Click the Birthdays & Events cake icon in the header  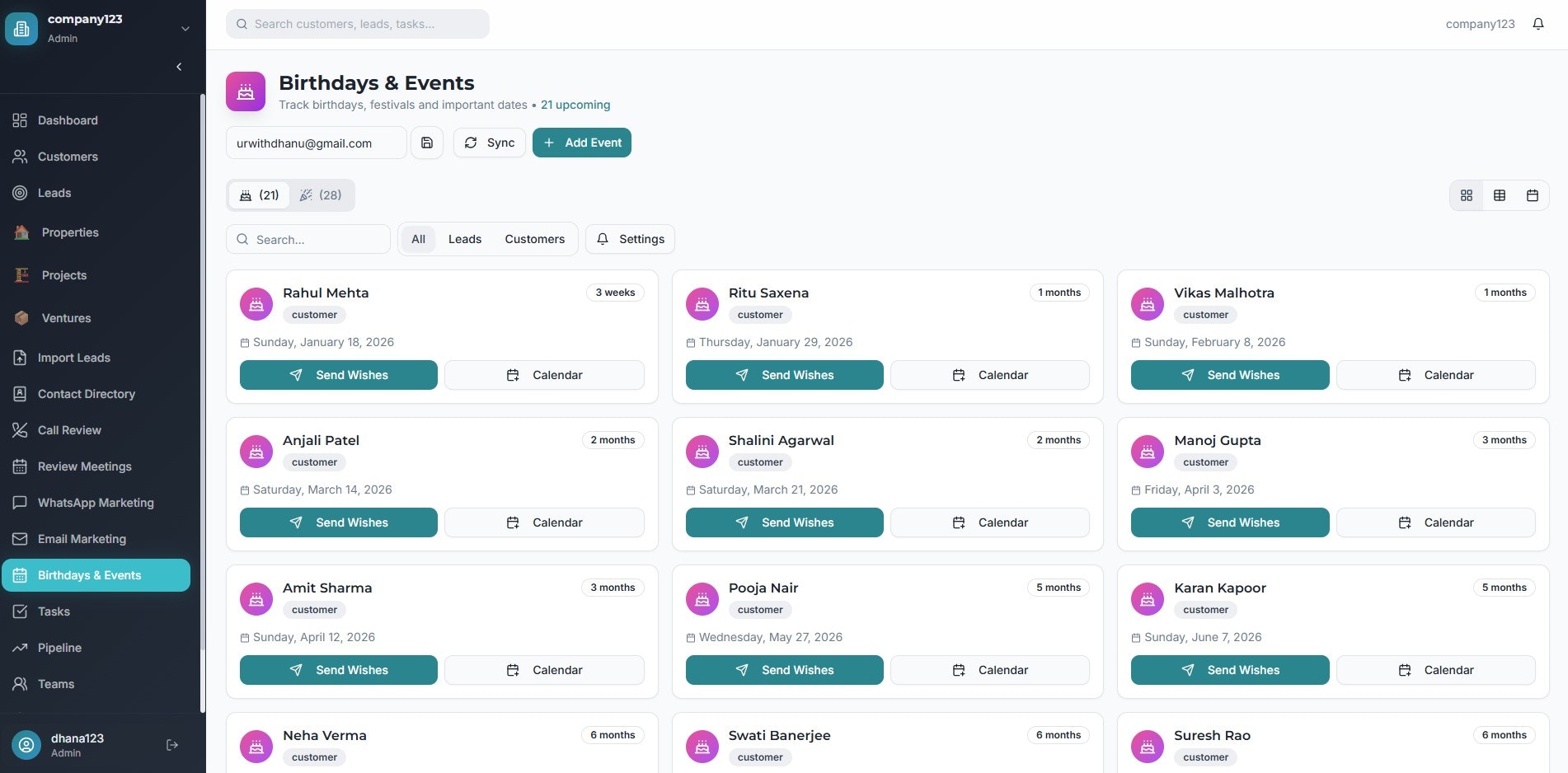245,91
